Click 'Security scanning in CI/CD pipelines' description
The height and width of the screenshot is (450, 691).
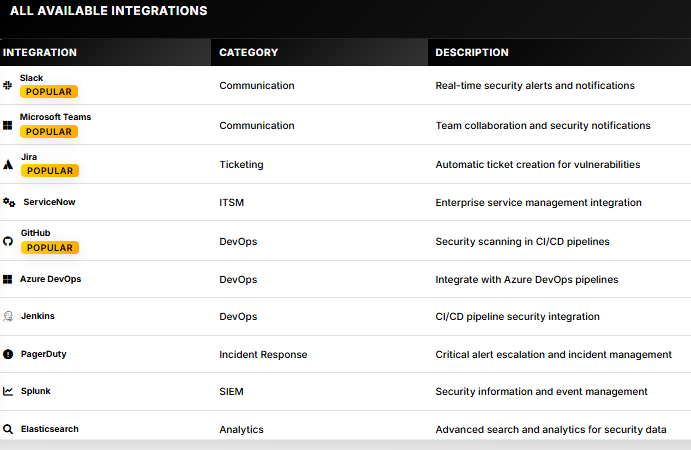(522, 242)
